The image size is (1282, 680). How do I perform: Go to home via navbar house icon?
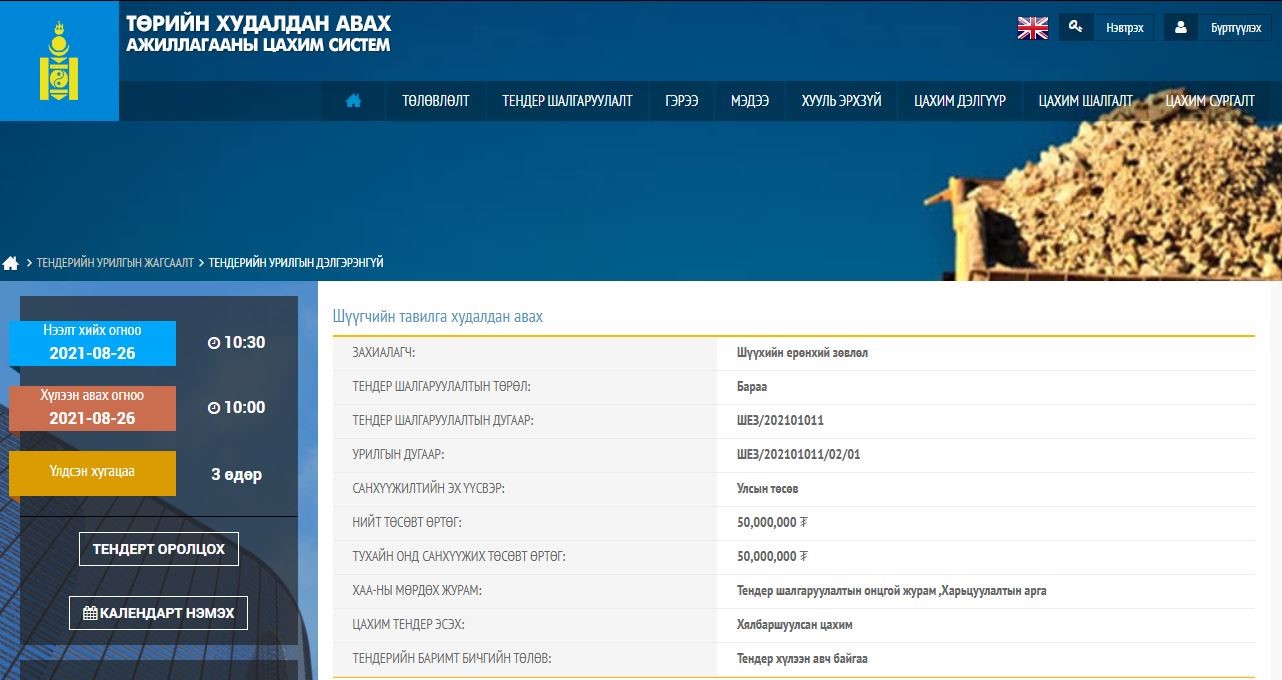[353, 101]
